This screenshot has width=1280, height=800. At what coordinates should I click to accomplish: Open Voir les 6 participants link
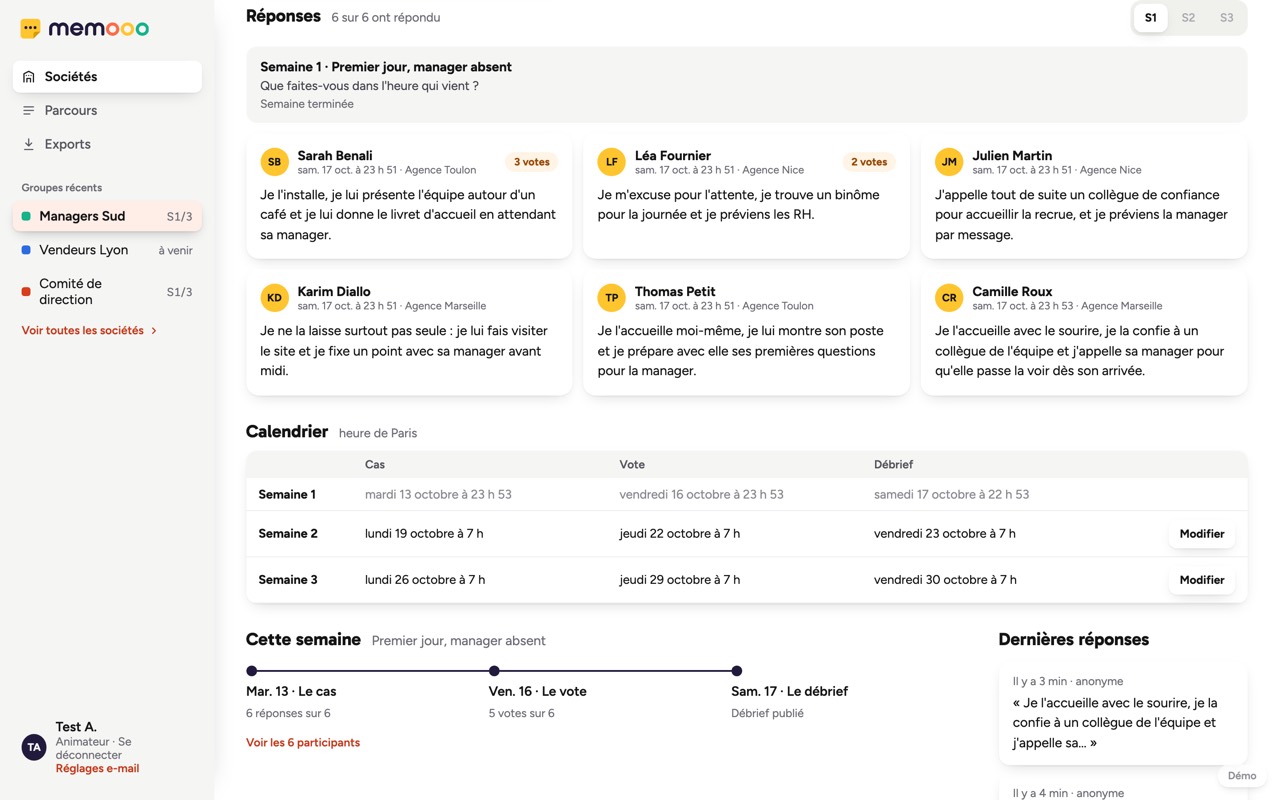[303, 743]
